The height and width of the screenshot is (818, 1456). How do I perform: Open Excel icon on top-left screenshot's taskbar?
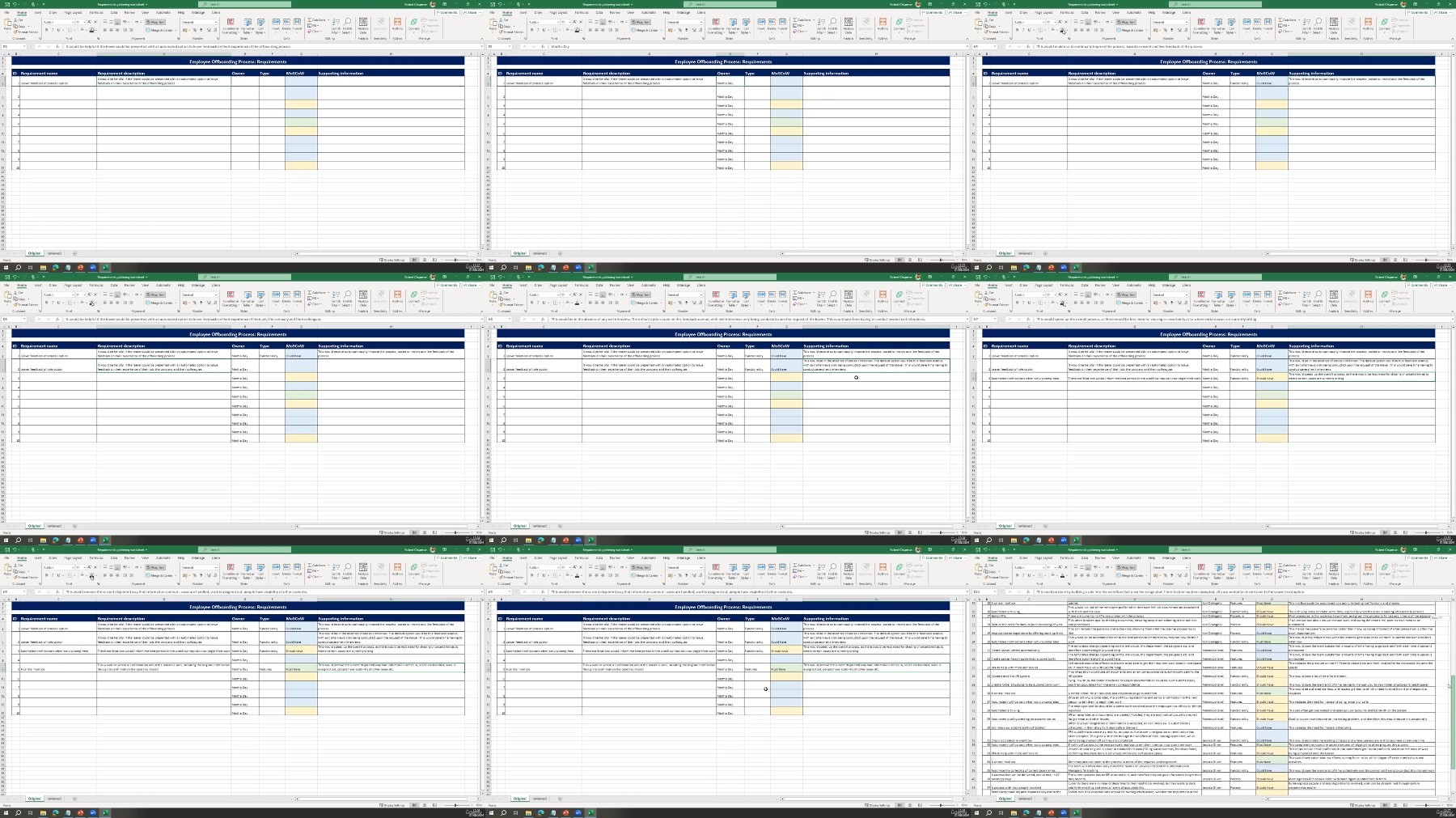[x=105, y=268]
